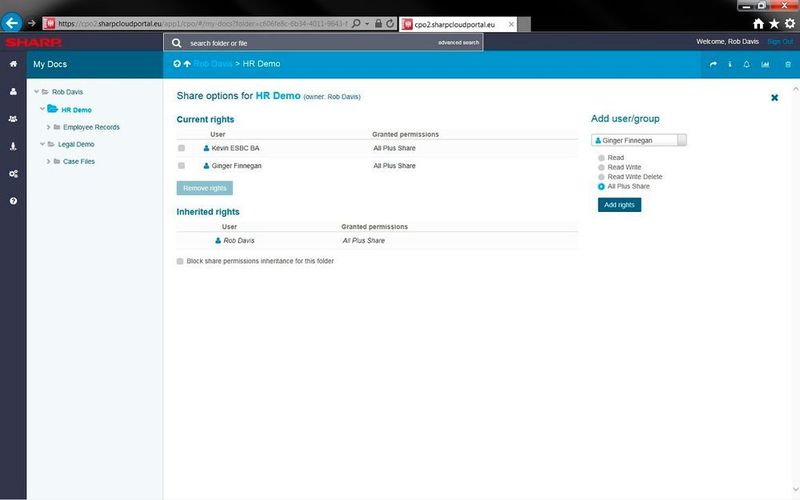This screenshot has width=800, height=500.
Task: Click the Add rights button
Action: click(x=619, y=205)
